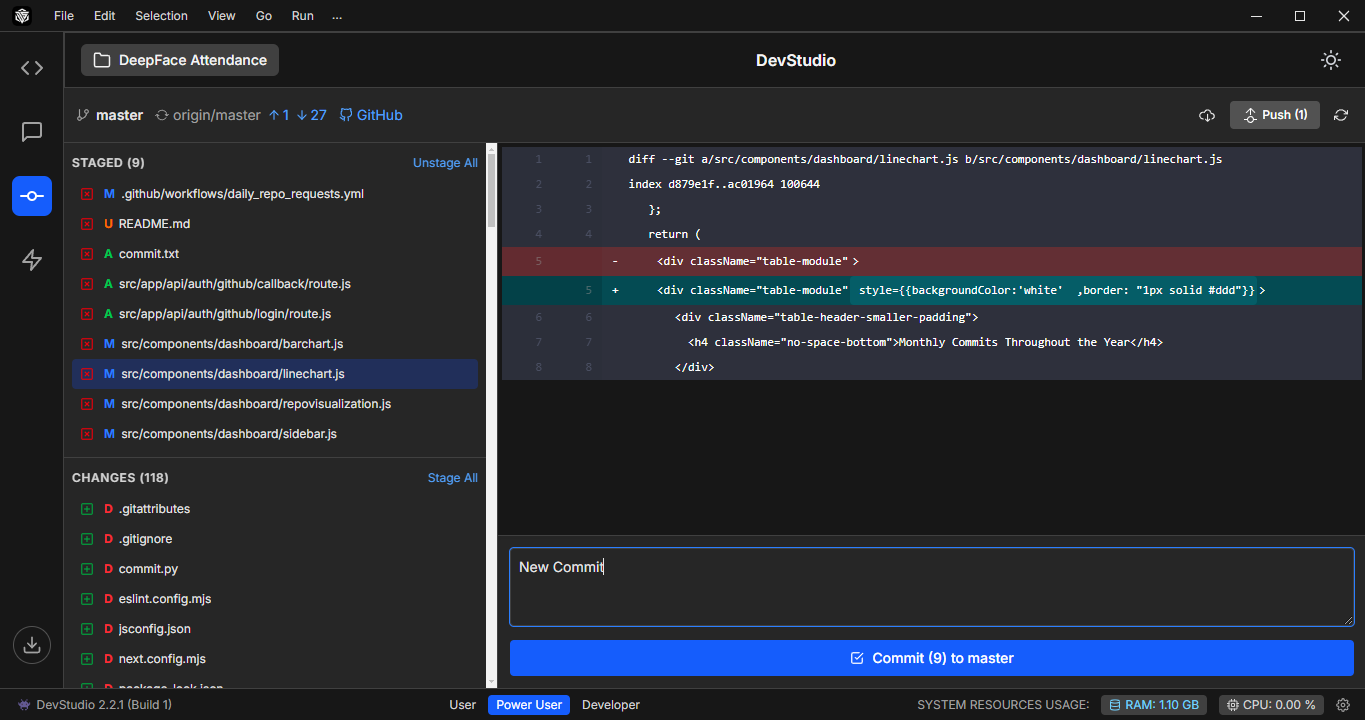Stage .gitattributes with green plus icon

click(86, 509)
